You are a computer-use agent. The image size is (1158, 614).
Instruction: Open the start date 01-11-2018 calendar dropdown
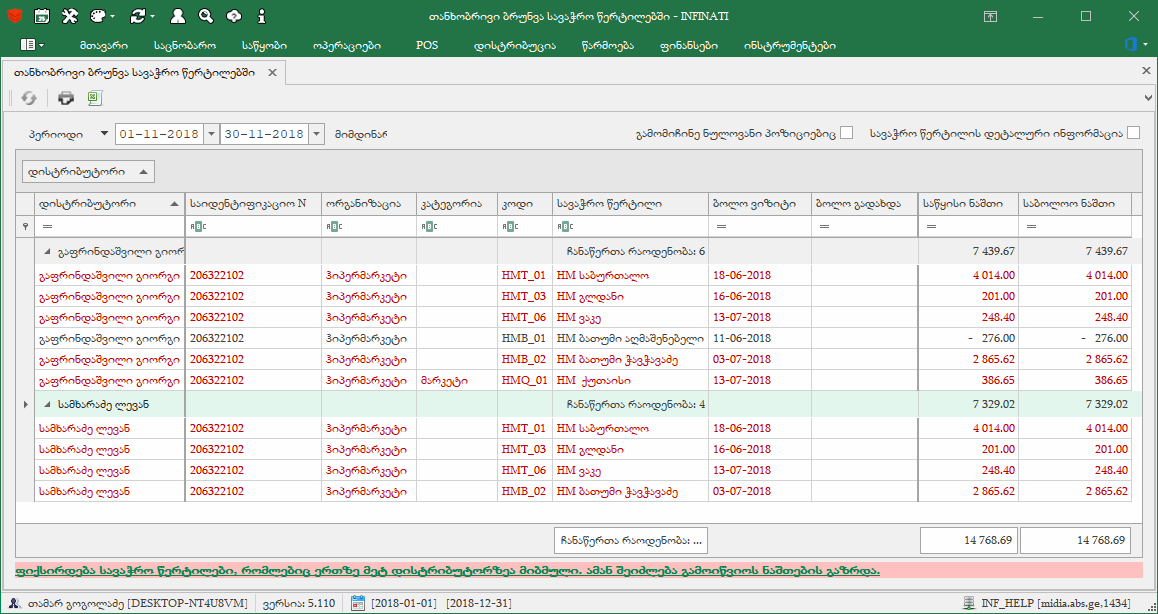[x=210, y=134]
